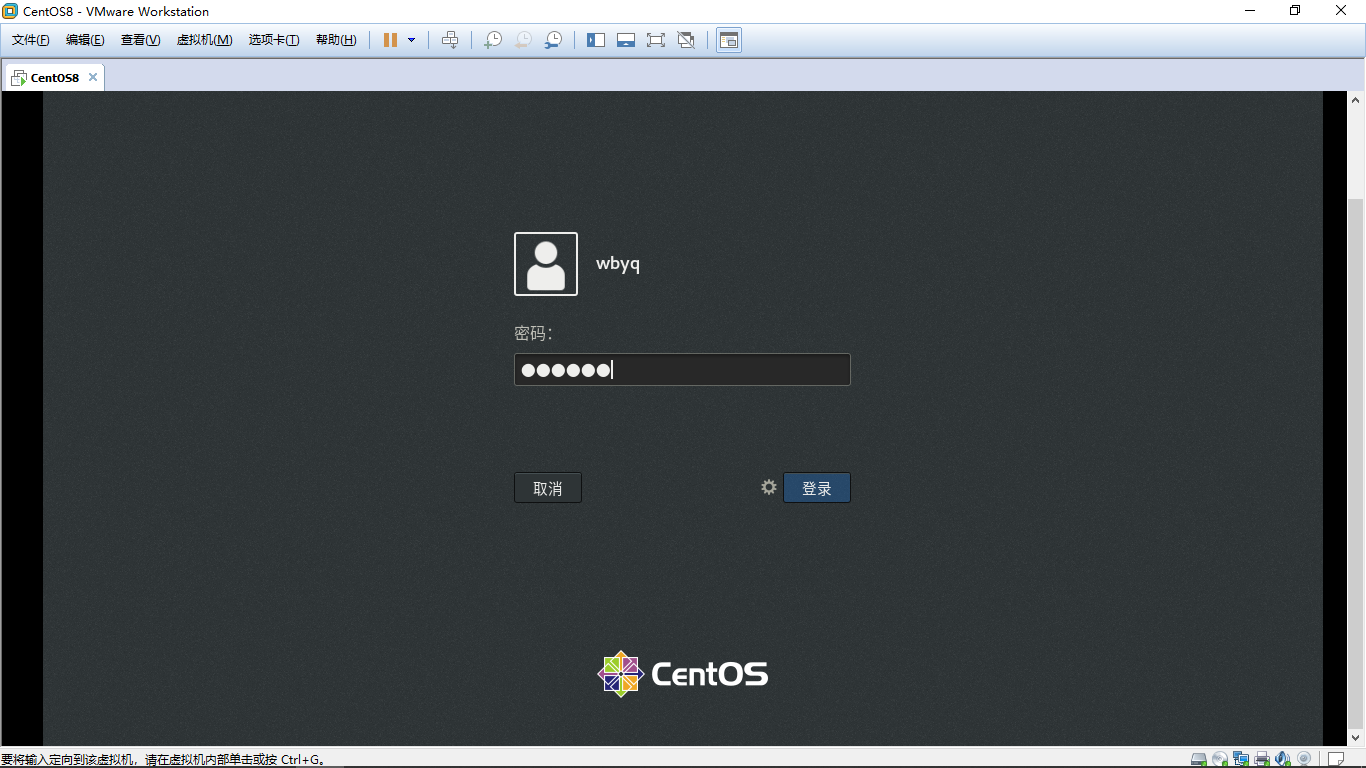Image resolution: width=1366 pixels, height=768 pixels.
Task: Toggle the console view toolbar button
Action: tap(729, 40)
